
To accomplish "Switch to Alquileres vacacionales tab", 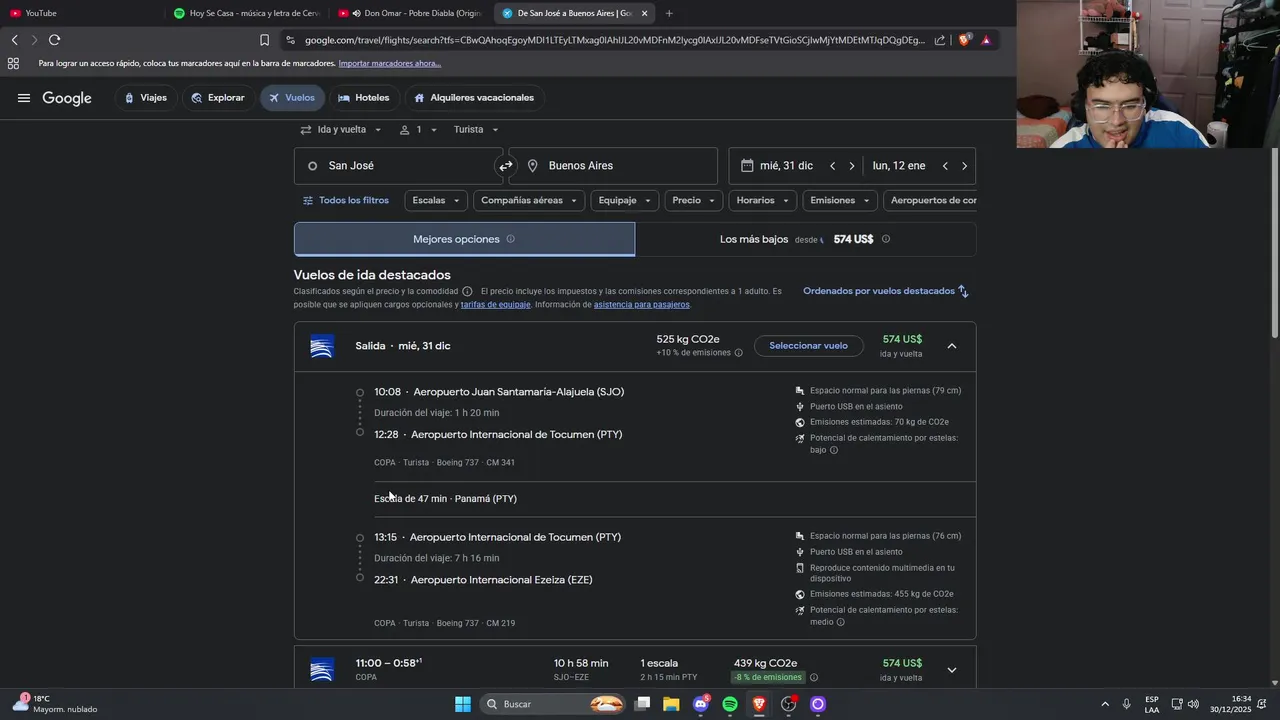I will click(474, 98).
